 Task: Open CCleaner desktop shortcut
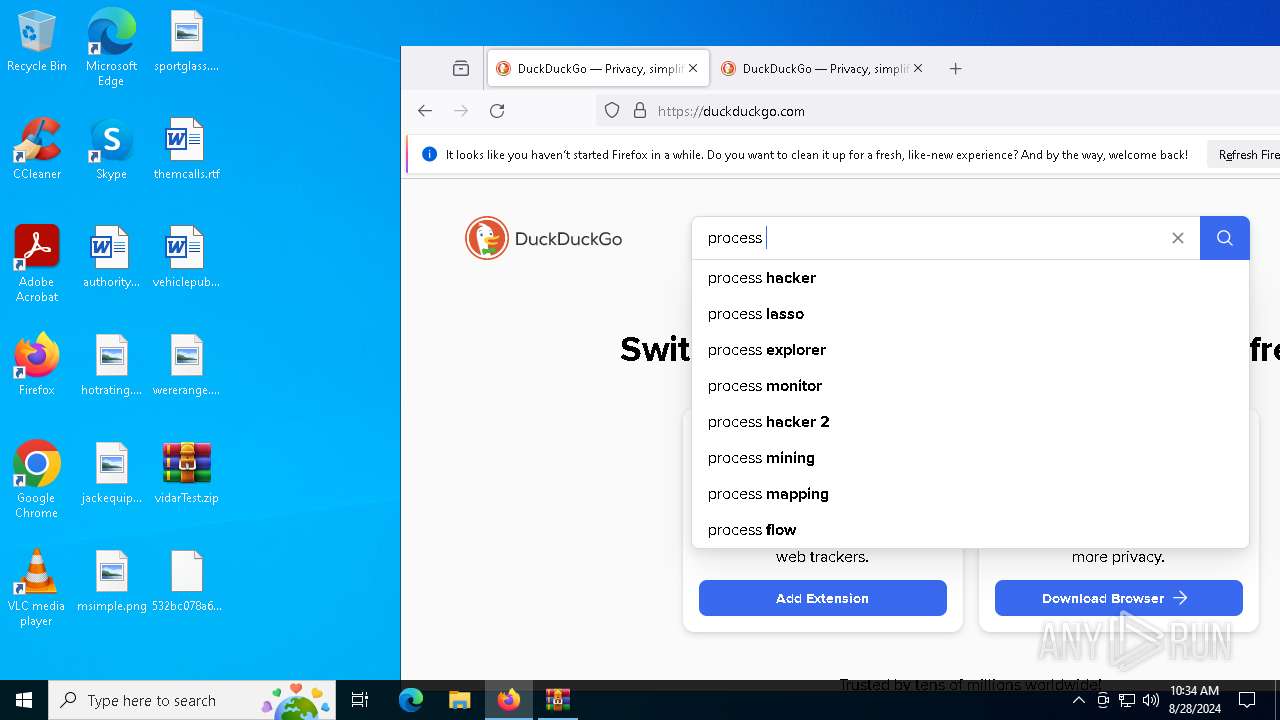(37, 150)
